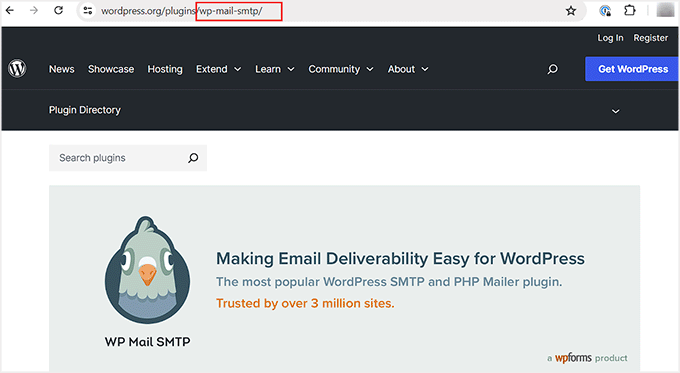
Task: Click the WP Mail SMTP title text
Action: point(147,342)
